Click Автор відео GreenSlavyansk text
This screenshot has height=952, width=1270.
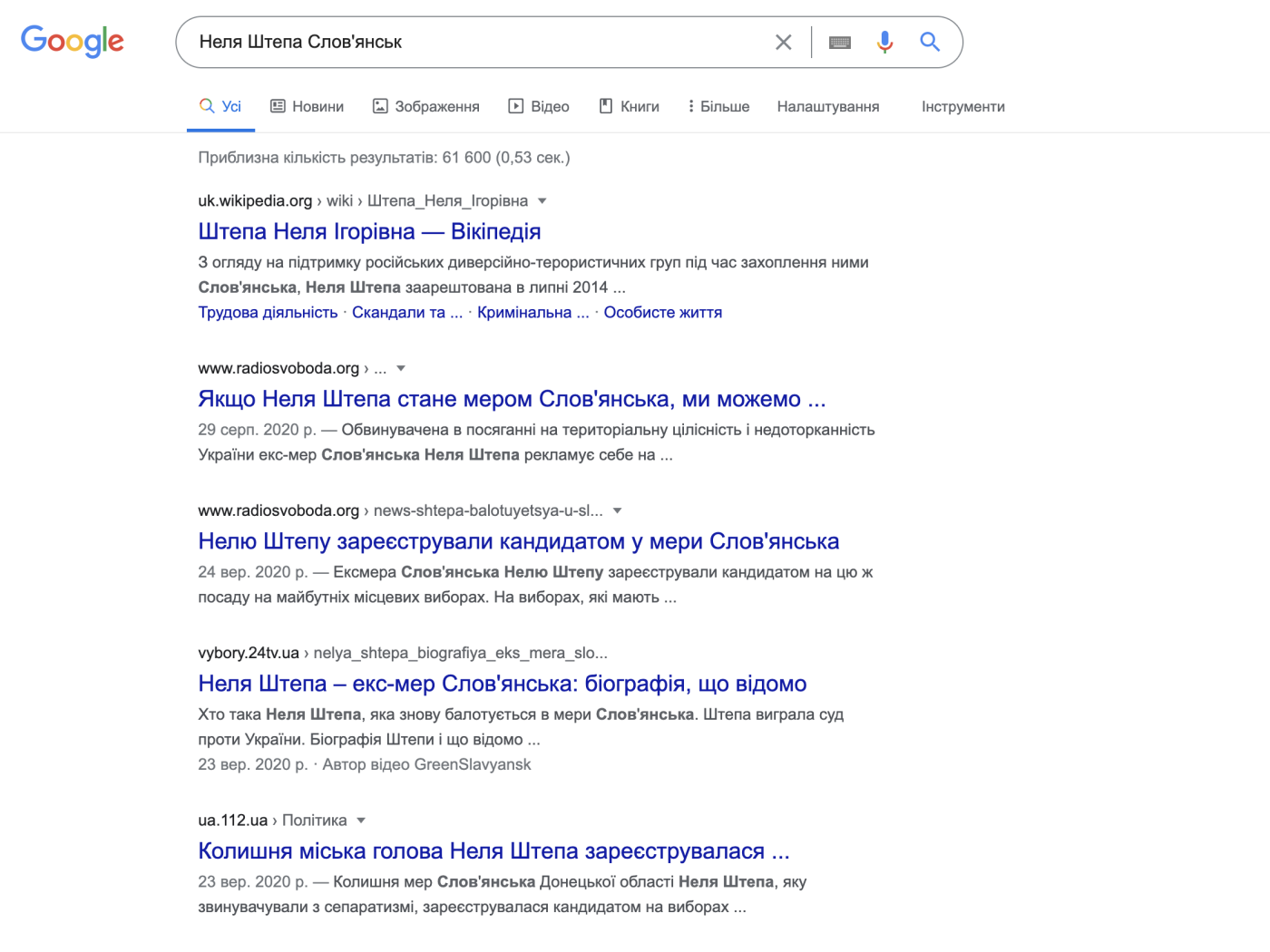tap(426, 764)
